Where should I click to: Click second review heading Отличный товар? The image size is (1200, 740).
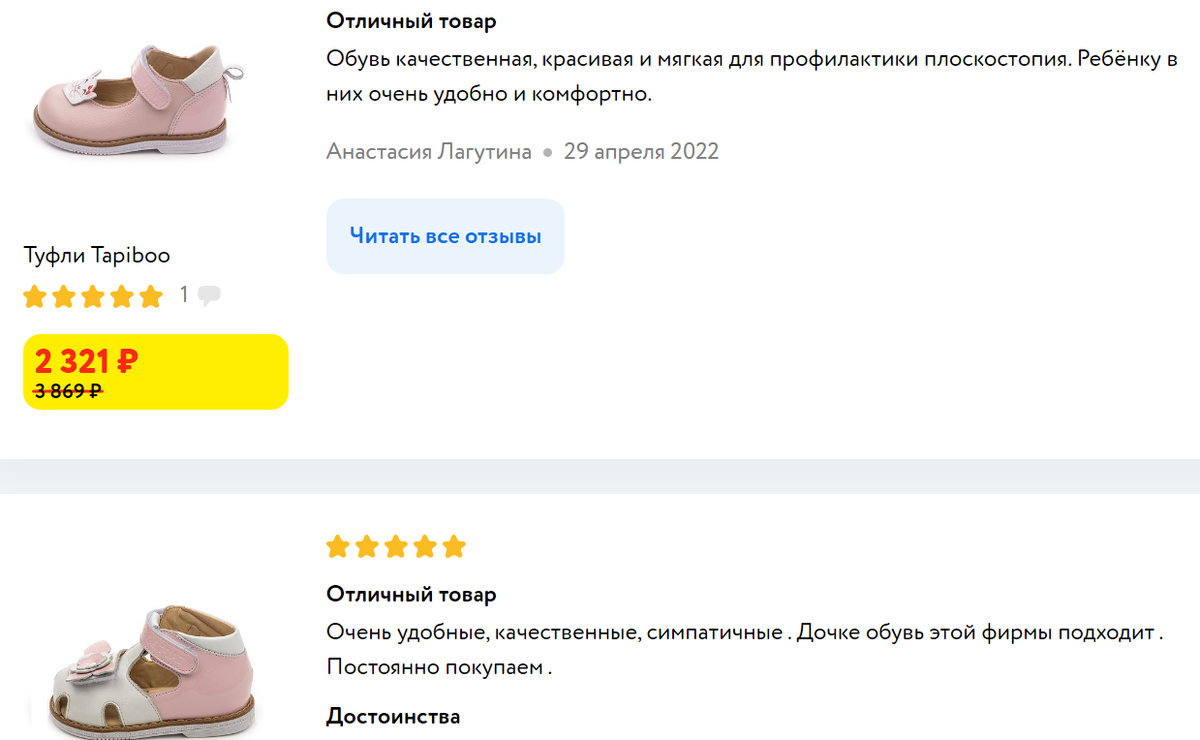411,593
